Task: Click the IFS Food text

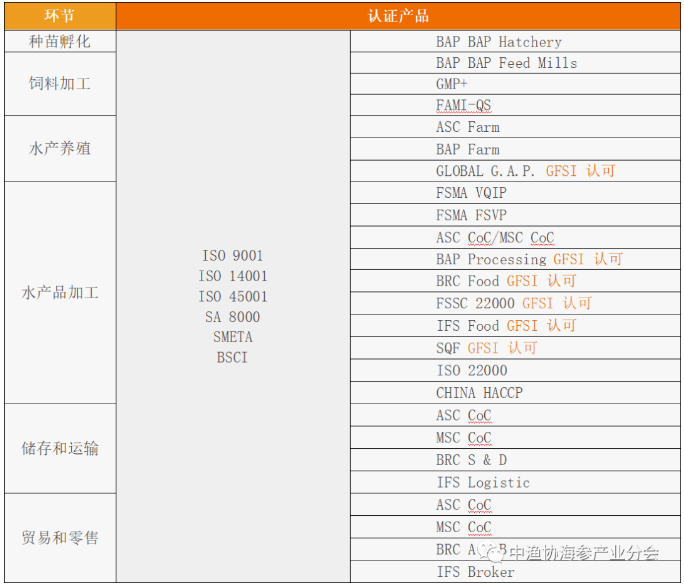Action: coord(468,326)
